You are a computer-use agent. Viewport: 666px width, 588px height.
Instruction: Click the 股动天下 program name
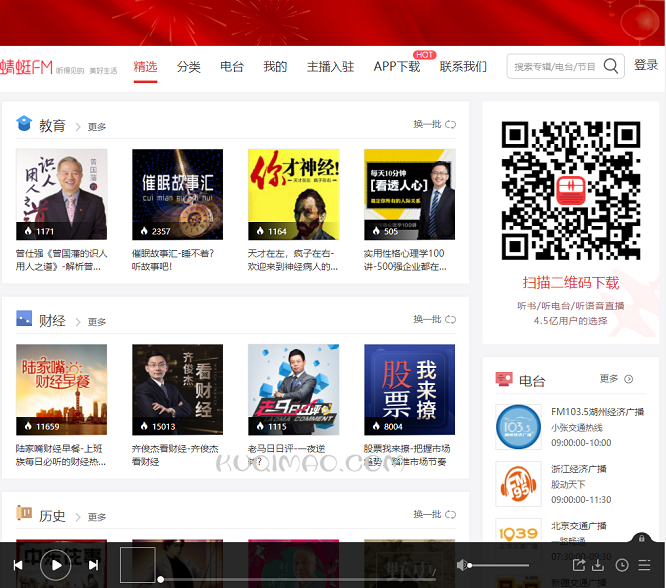(x=568, y=484)
